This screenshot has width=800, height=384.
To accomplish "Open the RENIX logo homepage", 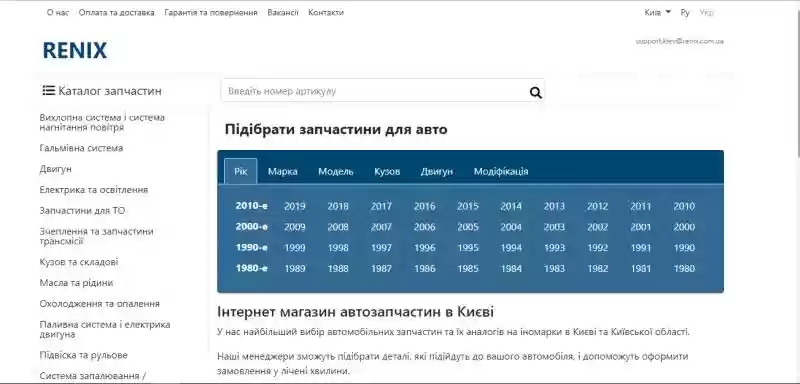I will [74, 50].
